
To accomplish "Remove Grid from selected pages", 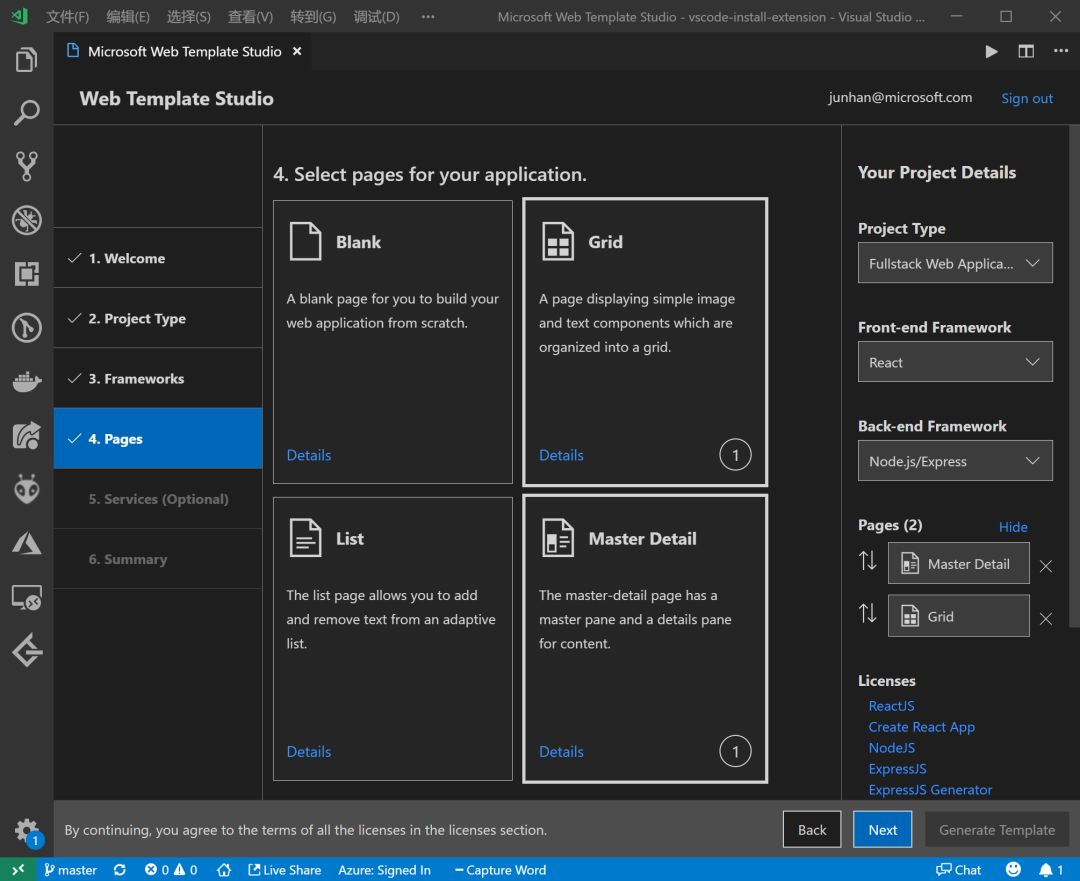I will coord(1046,619).
